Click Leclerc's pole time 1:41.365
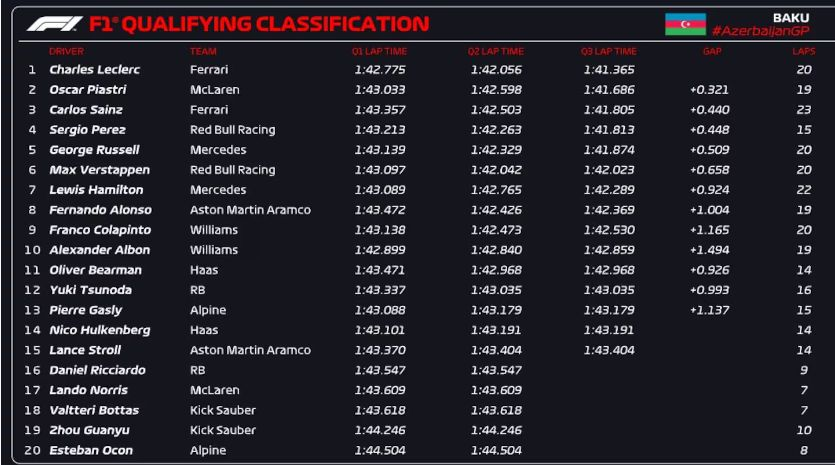The width and height of the screenshot is (835, 465). point(608,70)
